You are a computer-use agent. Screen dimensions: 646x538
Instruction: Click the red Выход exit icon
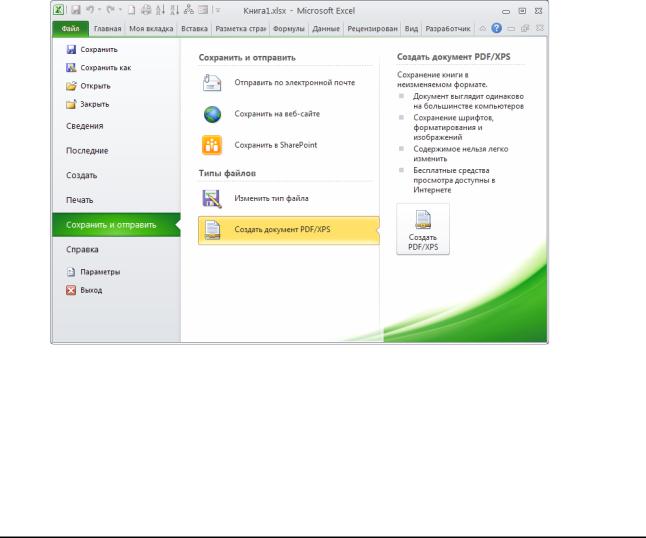tap(71, 290)
